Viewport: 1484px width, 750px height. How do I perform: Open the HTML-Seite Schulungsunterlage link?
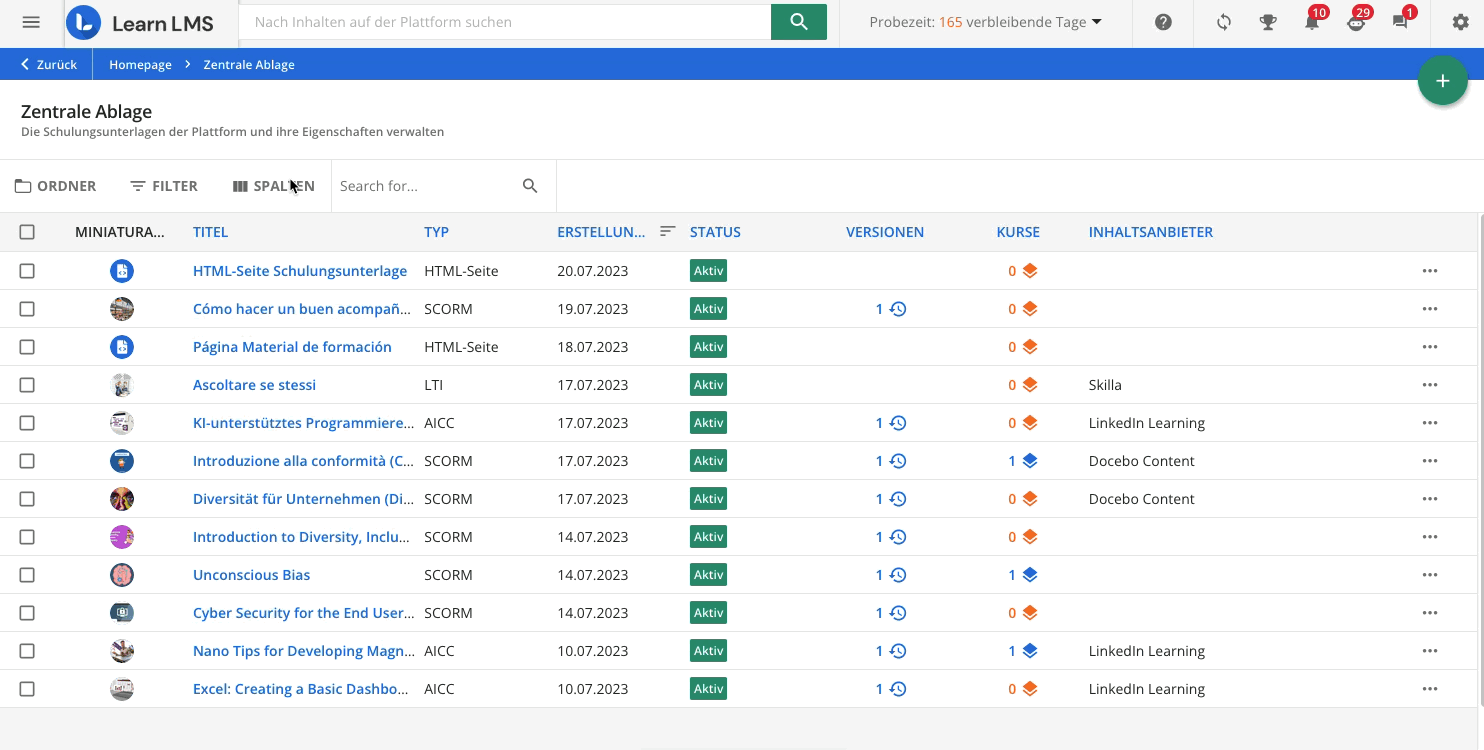click(299, 271)
